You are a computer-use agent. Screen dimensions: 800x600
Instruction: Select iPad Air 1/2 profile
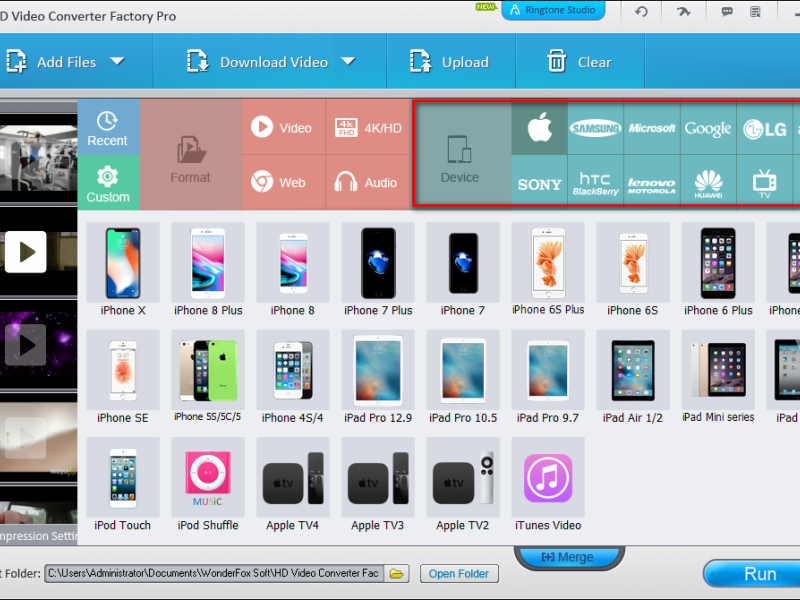633,378
